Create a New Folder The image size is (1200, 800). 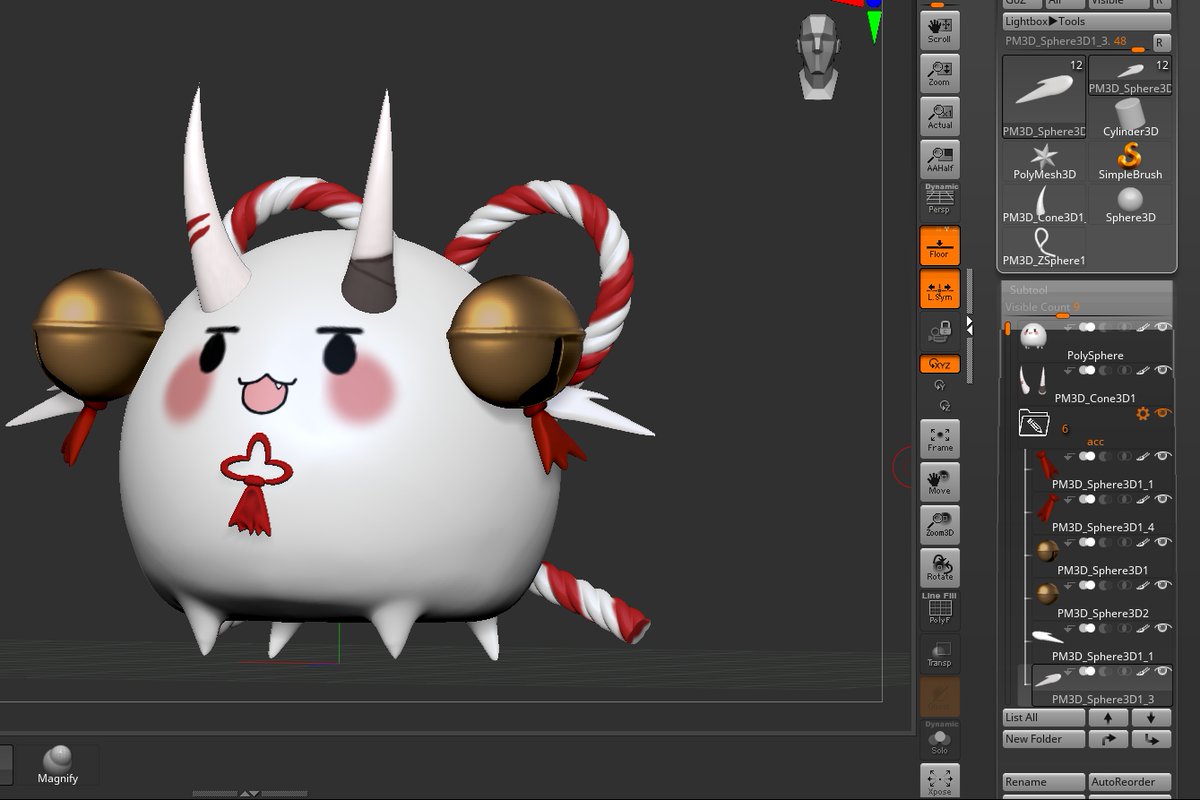1044,739
